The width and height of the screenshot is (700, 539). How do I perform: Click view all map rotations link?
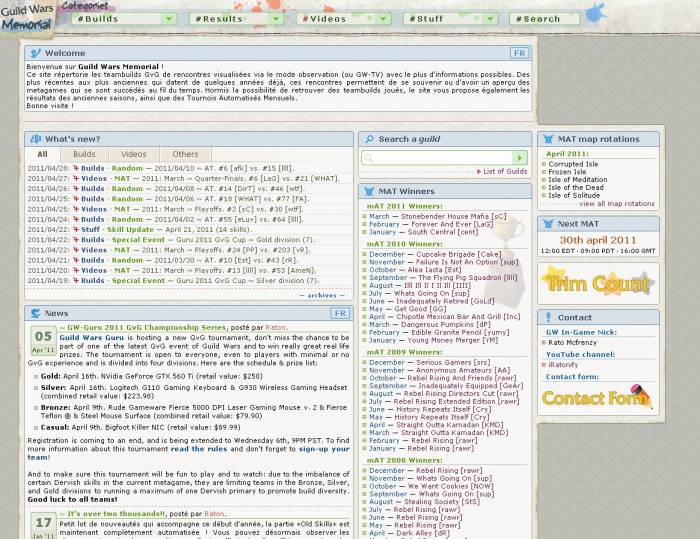point(617,204)
